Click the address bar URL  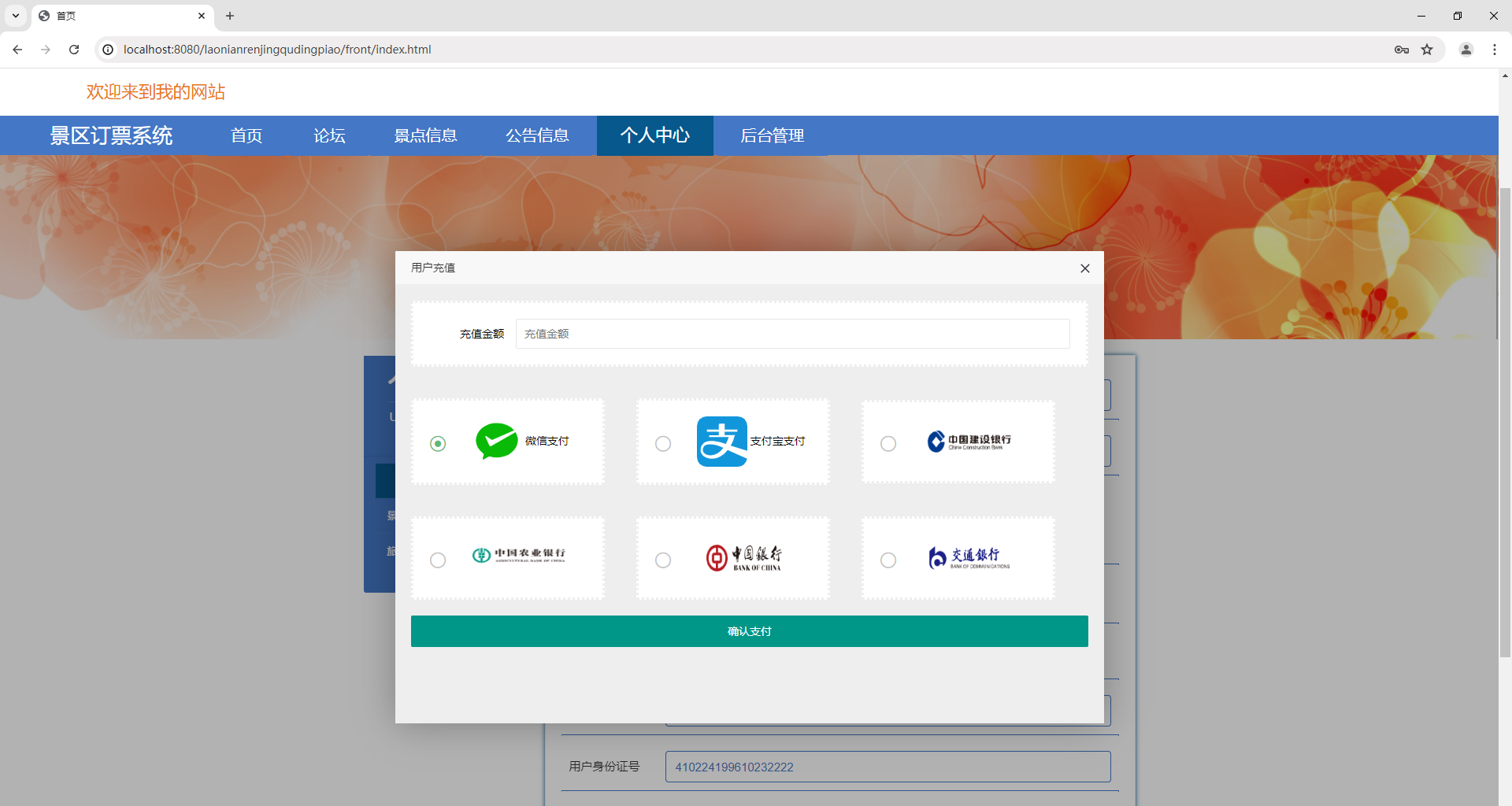pyautogui.click(x=277, y=50)
